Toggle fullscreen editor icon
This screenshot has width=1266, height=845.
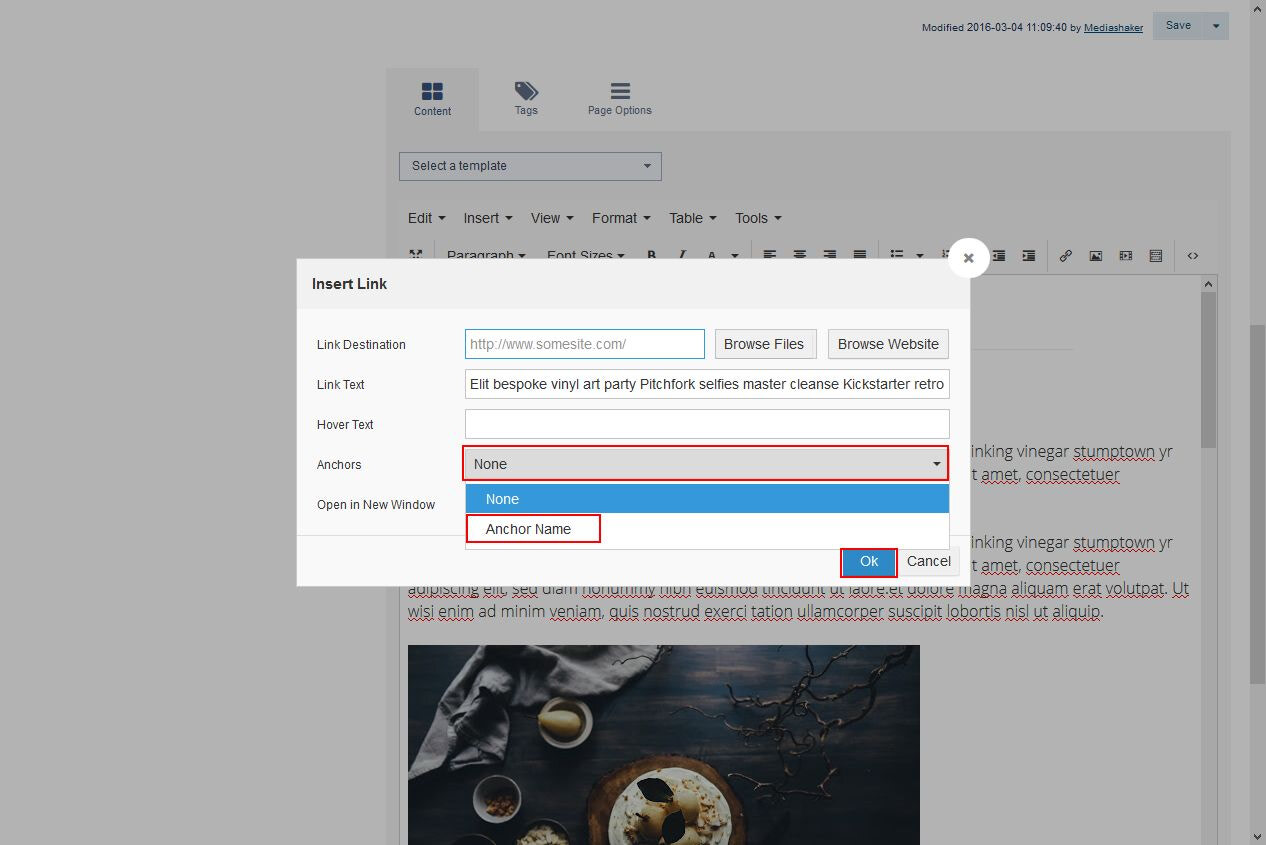416,256
